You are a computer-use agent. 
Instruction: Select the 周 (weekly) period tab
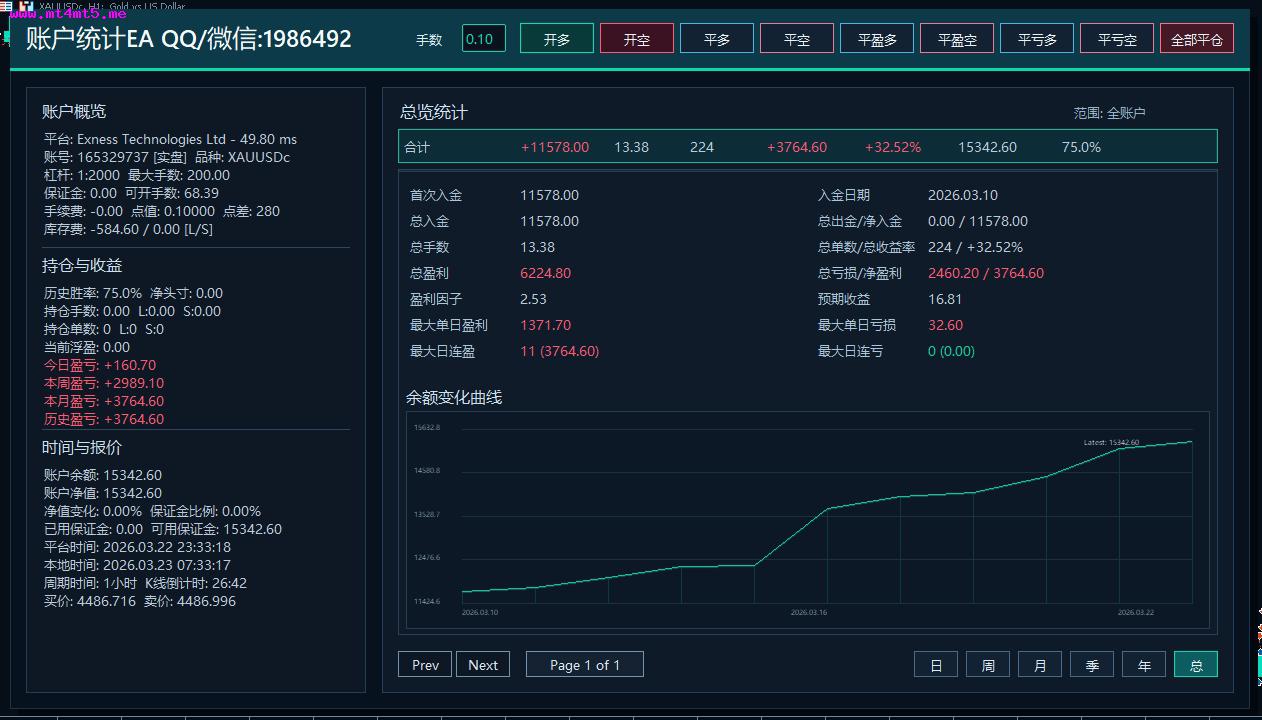point(988,665)
